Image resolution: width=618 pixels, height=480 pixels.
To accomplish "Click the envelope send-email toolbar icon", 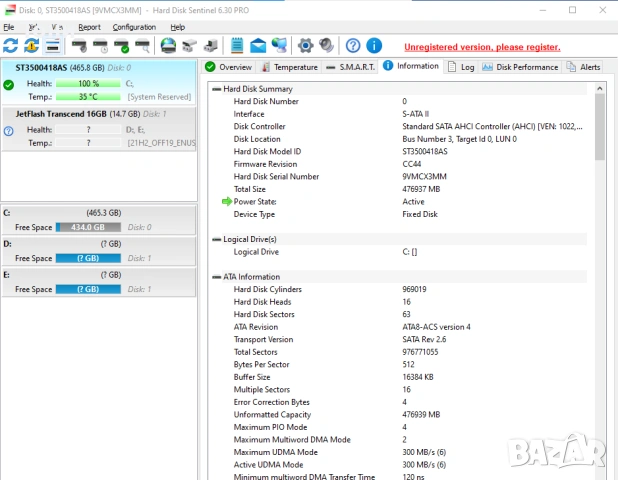I will click(258, 46).
